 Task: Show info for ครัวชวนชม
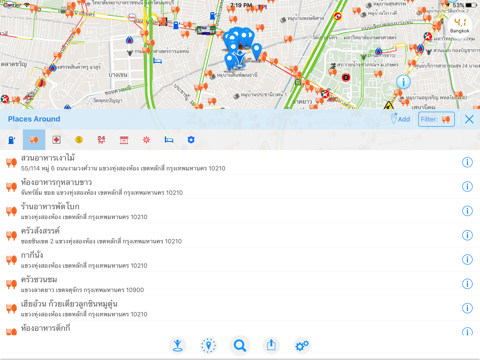(467, 284)
